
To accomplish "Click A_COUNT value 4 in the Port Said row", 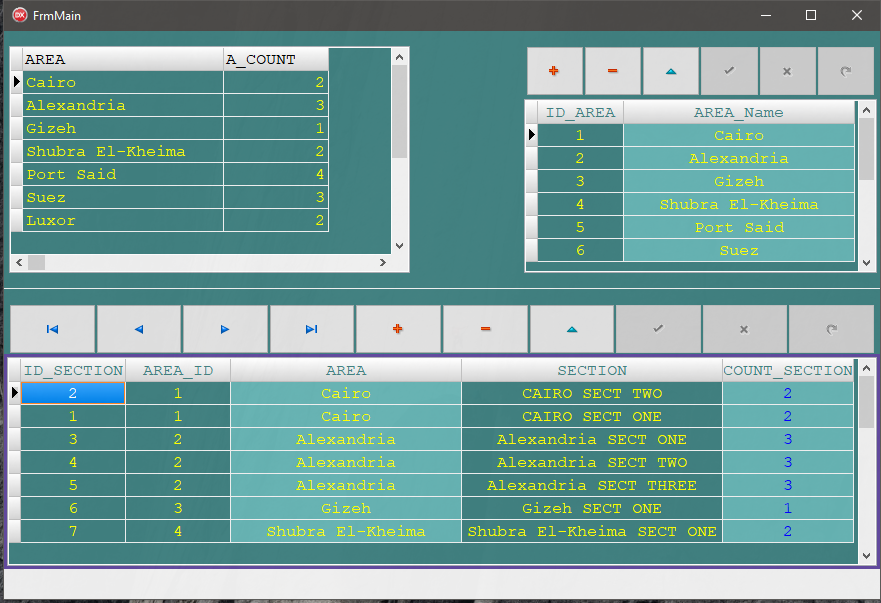I will 276,175.
